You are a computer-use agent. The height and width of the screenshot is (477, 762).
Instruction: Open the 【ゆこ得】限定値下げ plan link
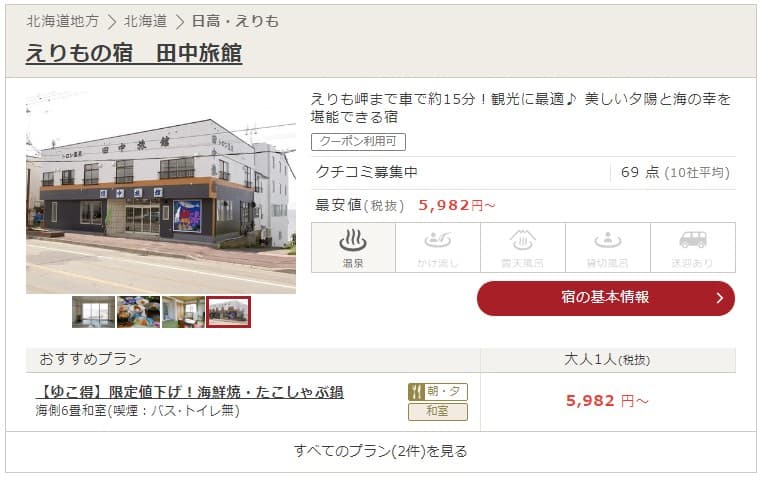click(x=190, y=392)
